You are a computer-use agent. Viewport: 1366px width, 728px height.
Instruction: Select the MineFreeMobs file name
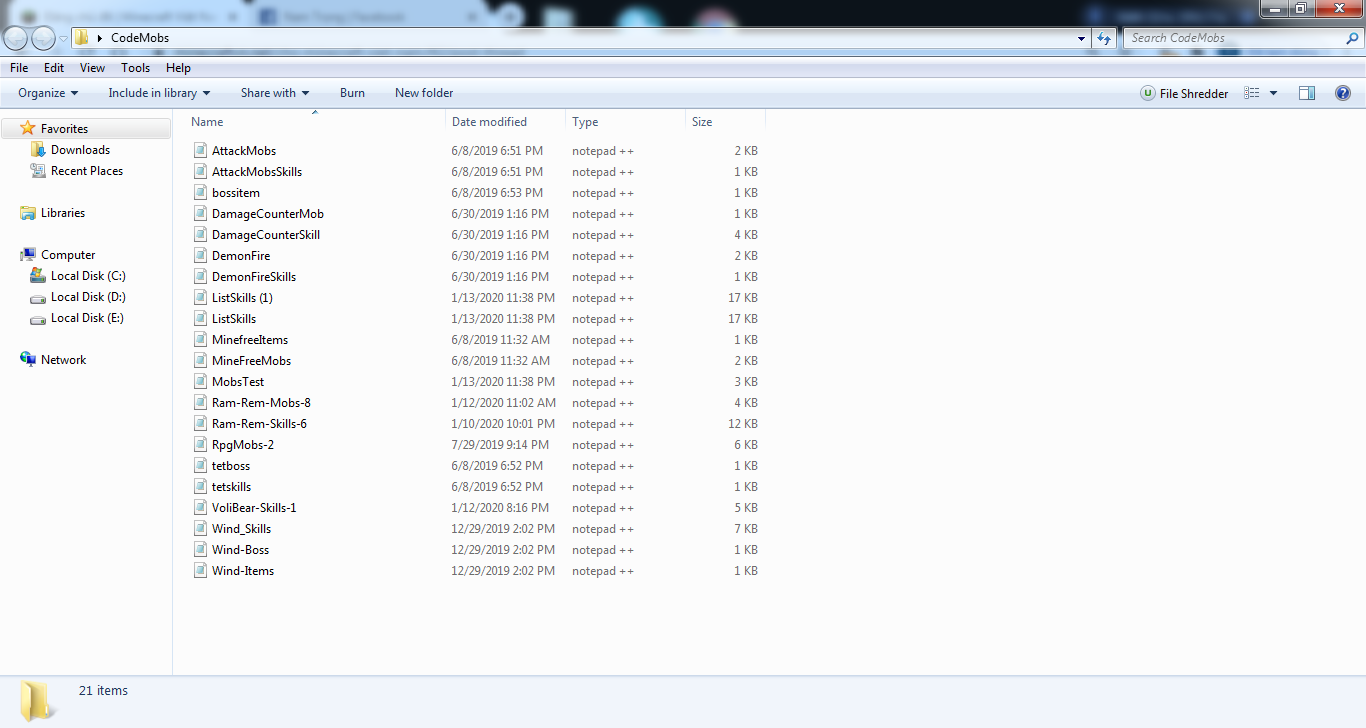[252, 361]
